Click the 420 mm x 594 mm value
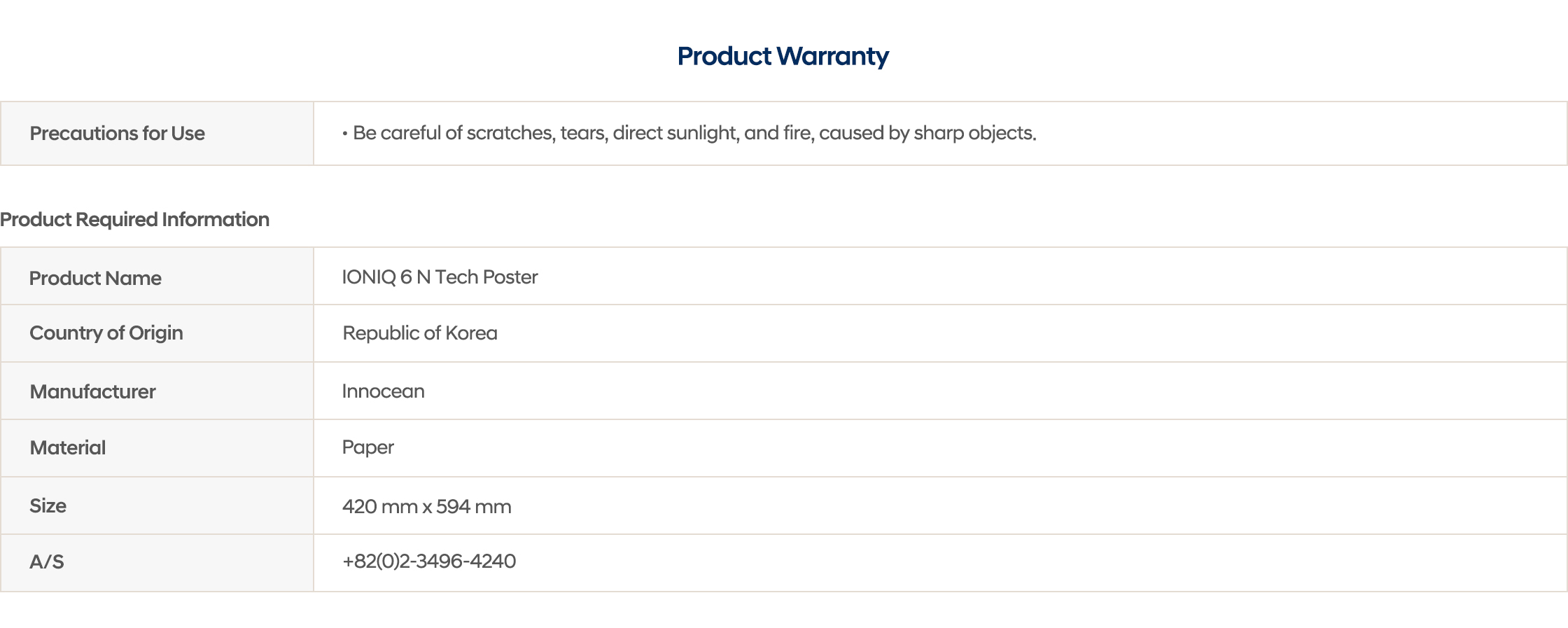 pyautogui.click(x=426, y=506)
